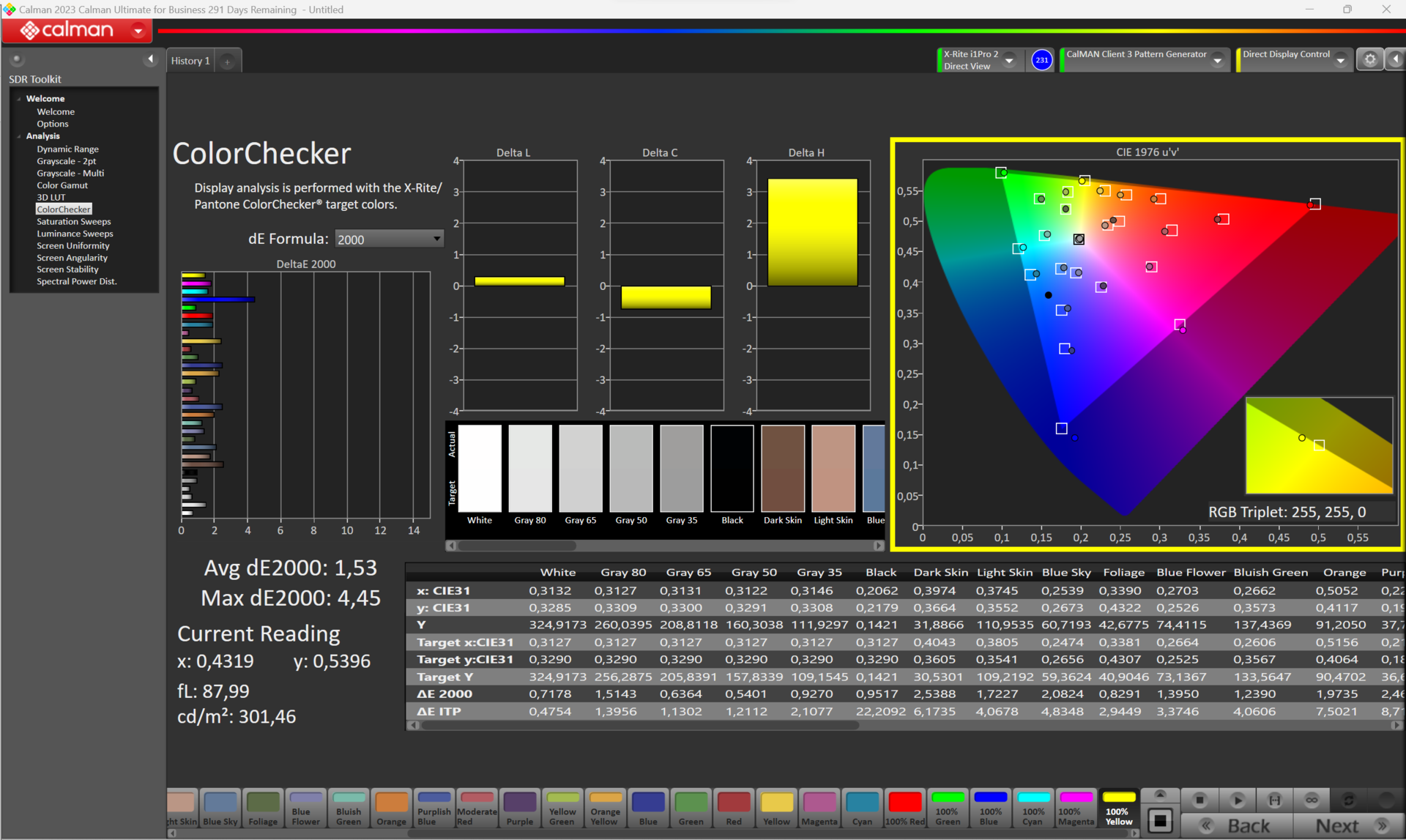Open Spectral Power Dist. page
Image resolution: width=1406 pixels, height=840 pixels.
[77, 281]
